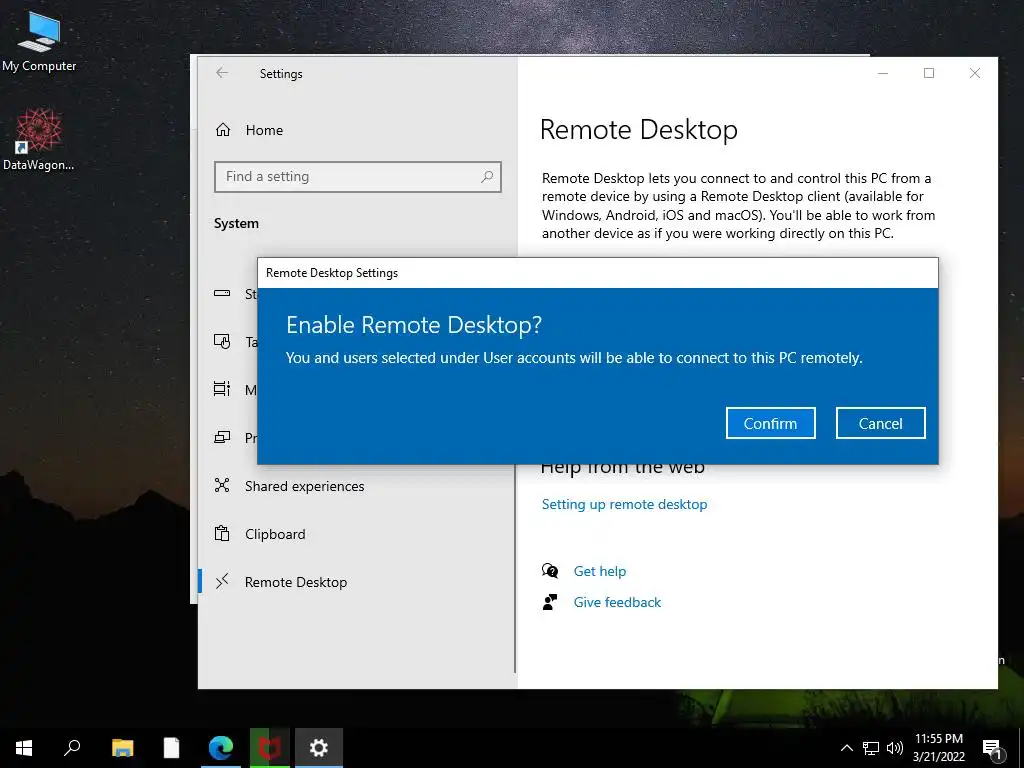Image resolution: width=1024 pixels, height=768 pixels.
Task: Click the Projecting to this PC icon
Action: 222,437
